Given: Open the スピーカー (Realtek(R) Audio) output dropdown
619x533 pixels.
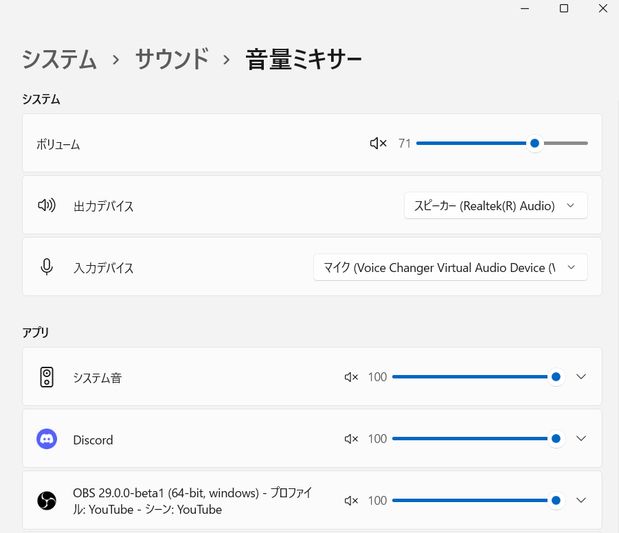Looking at the screenshot, I should [495, 206].
